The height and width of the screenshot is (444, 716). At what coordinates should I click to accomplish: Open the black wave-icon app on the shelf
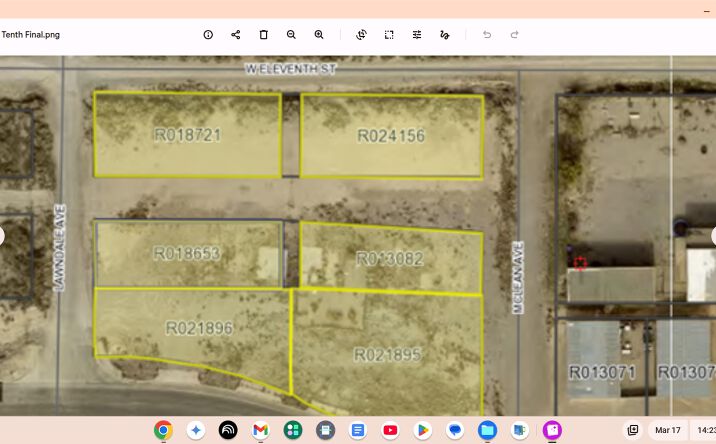[228, 430]
